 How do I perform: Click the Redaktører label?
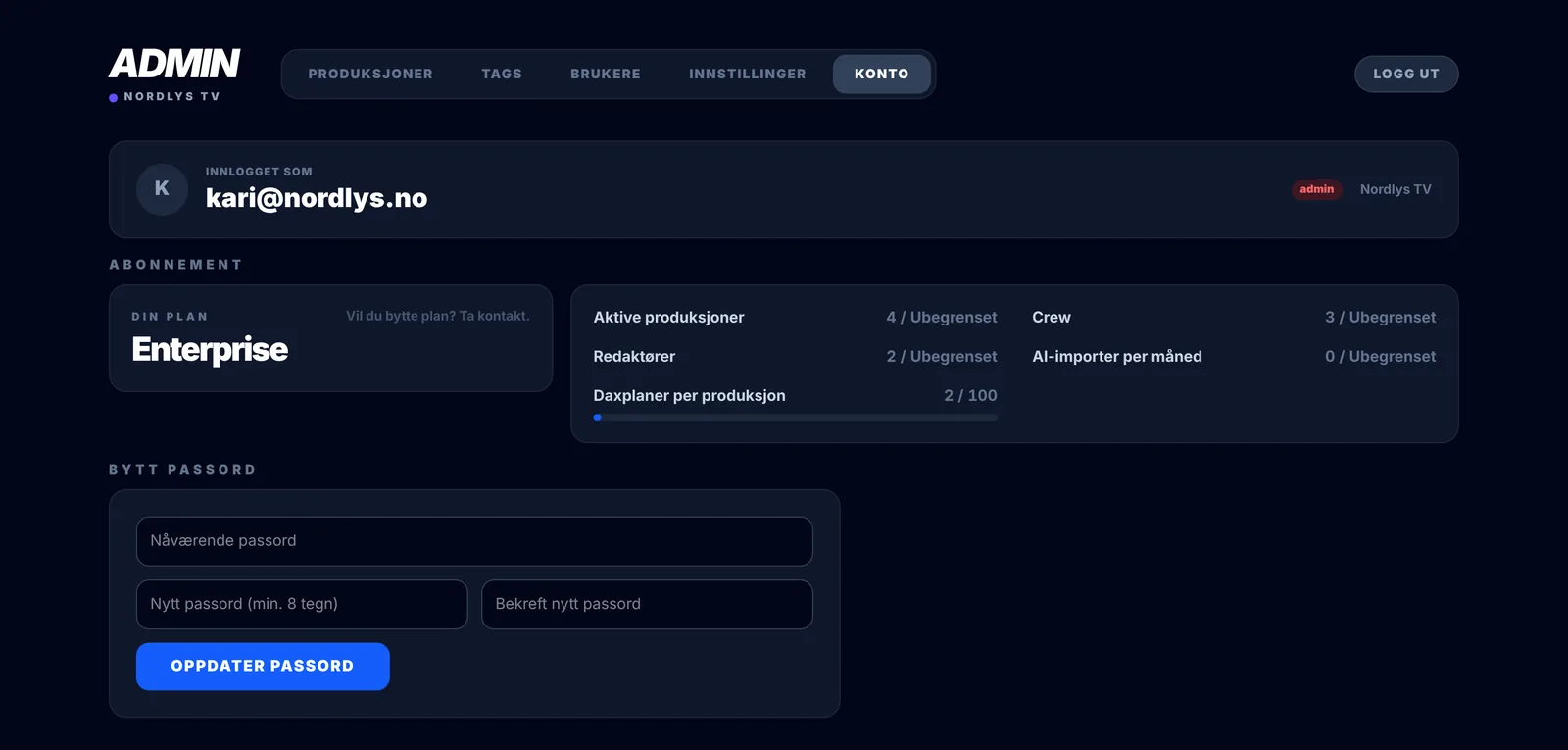coord(634,357)
